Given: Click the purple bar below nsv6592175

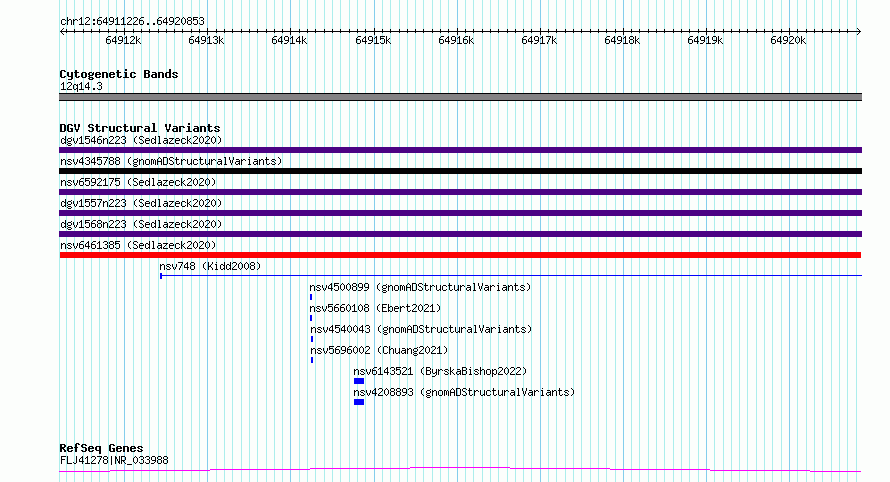Looking at the screenshot, I should [460, 192].
